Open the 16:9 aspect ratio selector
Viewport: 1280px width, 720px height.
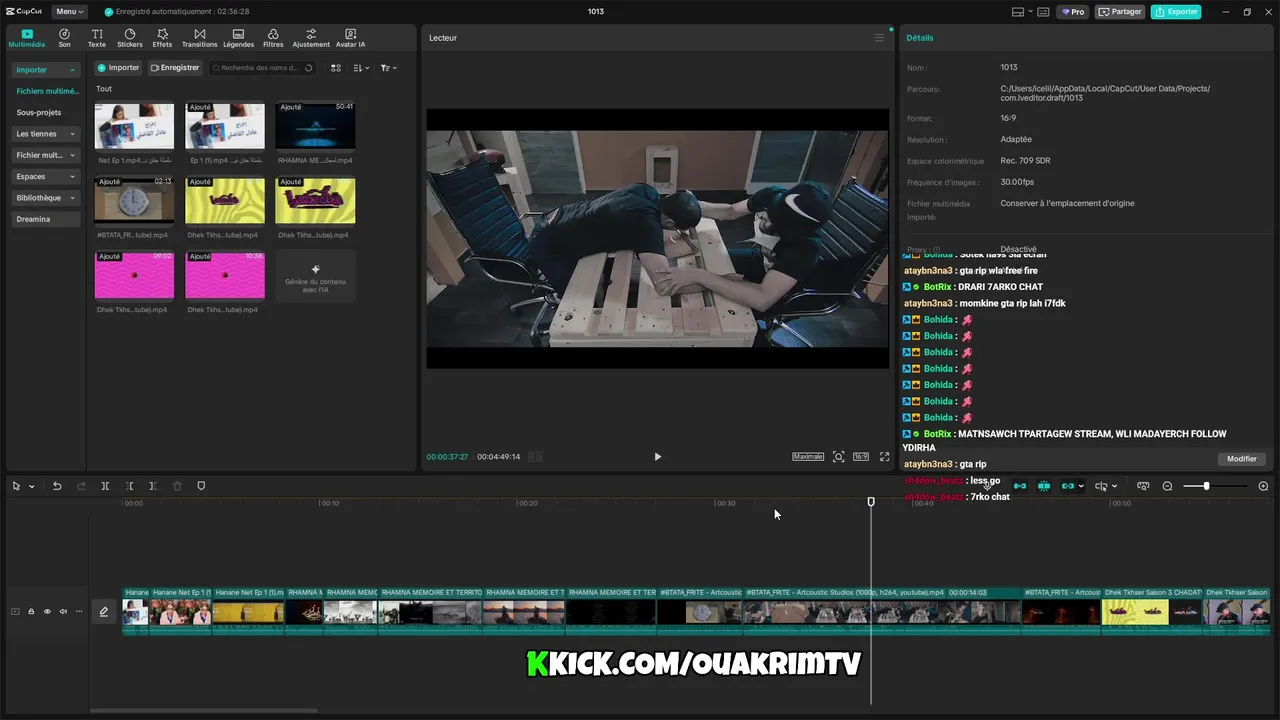(861, 456)
